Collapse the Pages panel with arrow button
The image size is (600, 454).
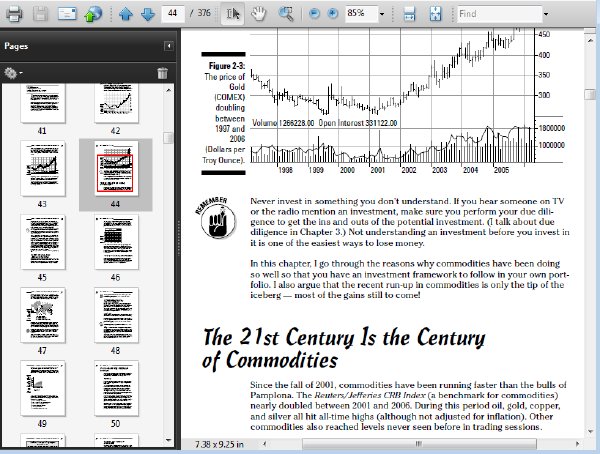168,46
